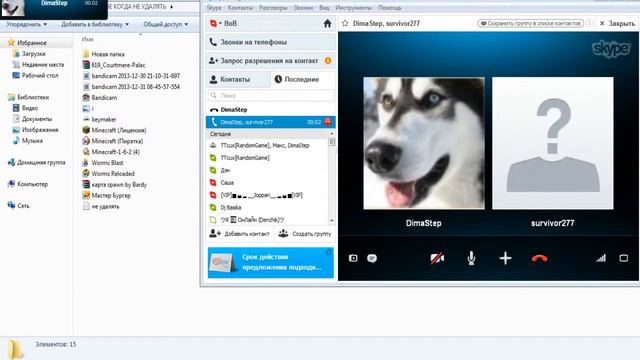Select Изображения library in sidebar
The image size is (640, 360).
[x=35, y=130]
